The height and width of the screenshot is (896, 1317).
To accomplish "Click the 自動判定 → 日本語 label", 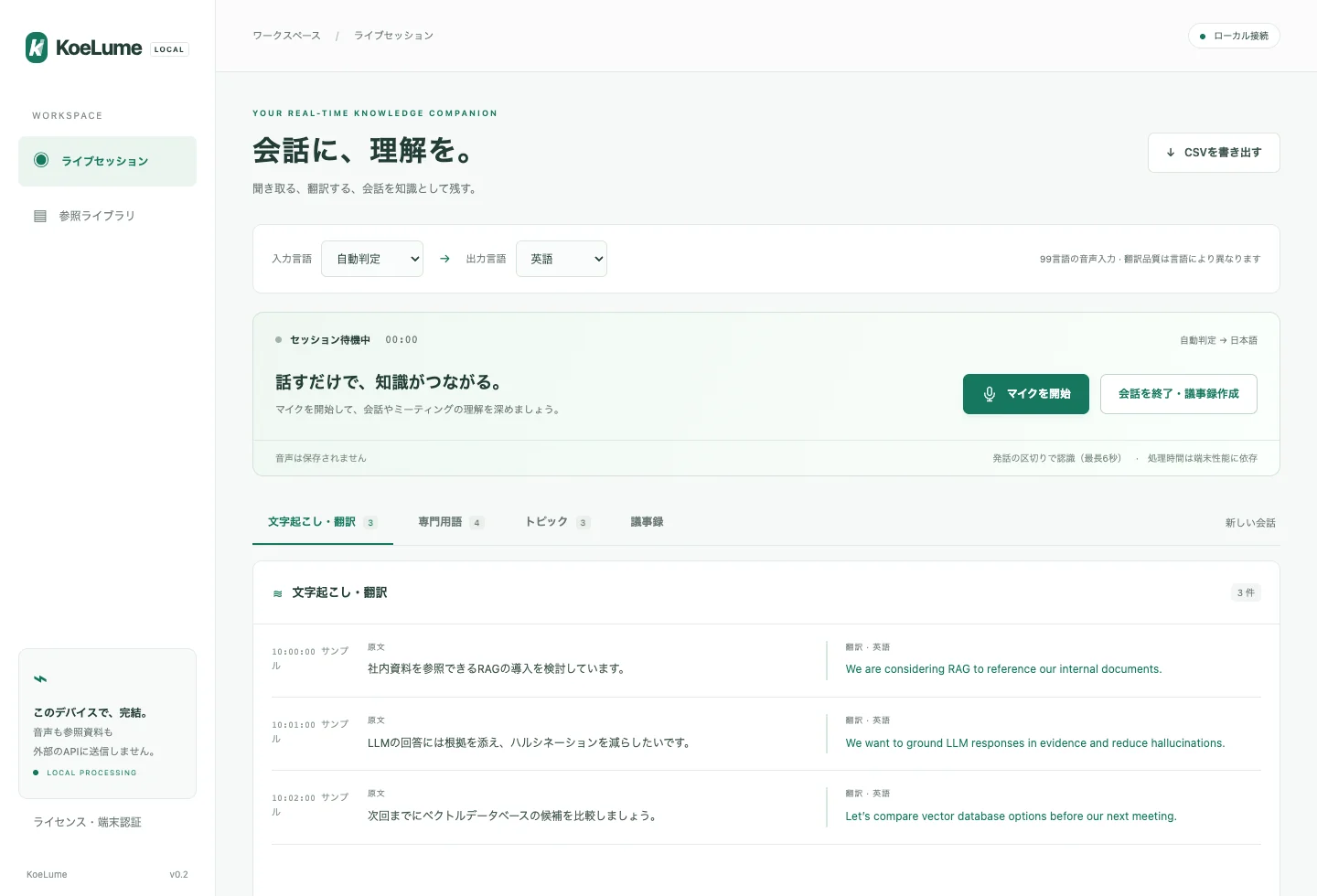I will 1218,340.
